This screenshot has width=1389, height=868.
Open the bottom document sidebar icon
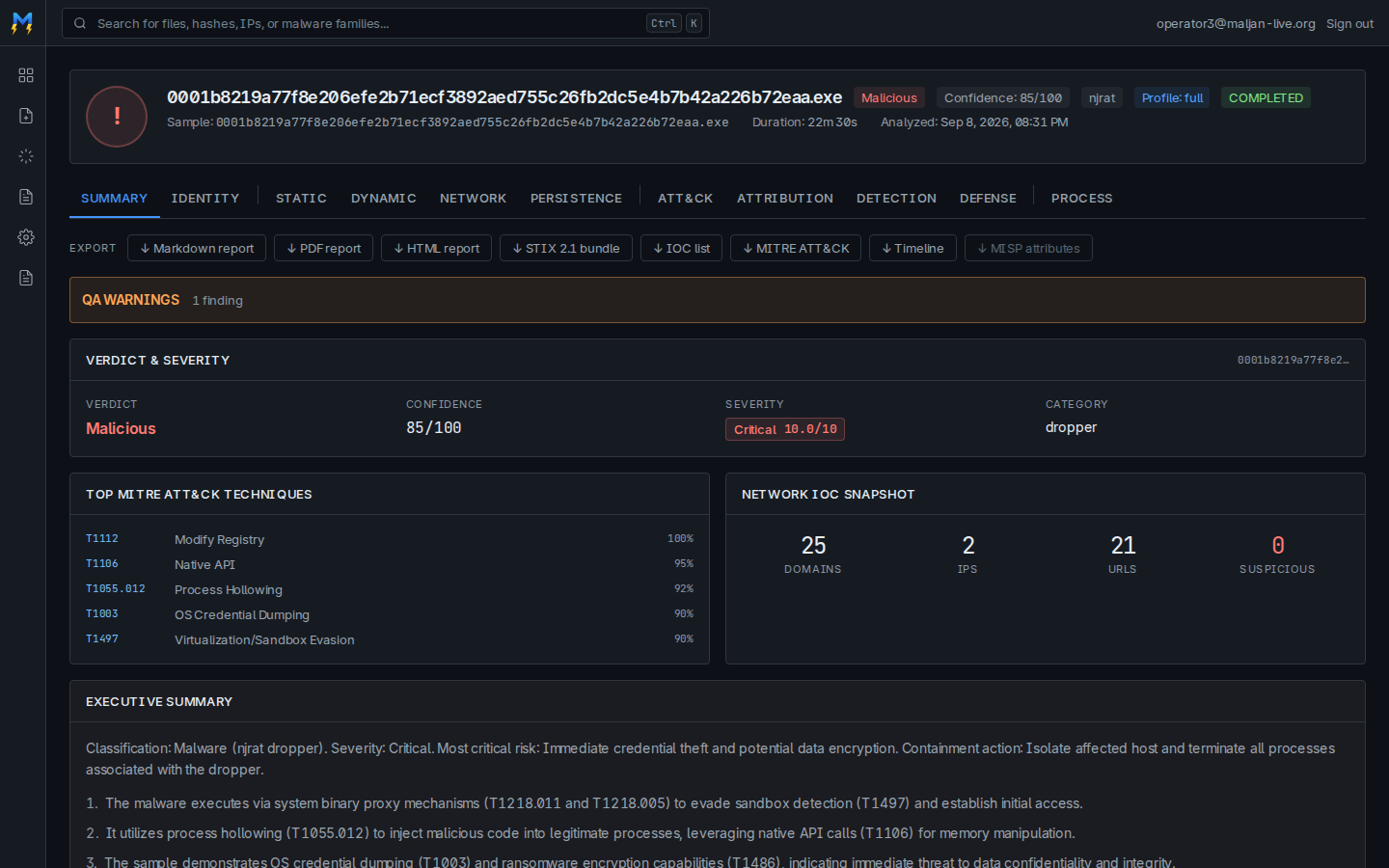(26, 278)
